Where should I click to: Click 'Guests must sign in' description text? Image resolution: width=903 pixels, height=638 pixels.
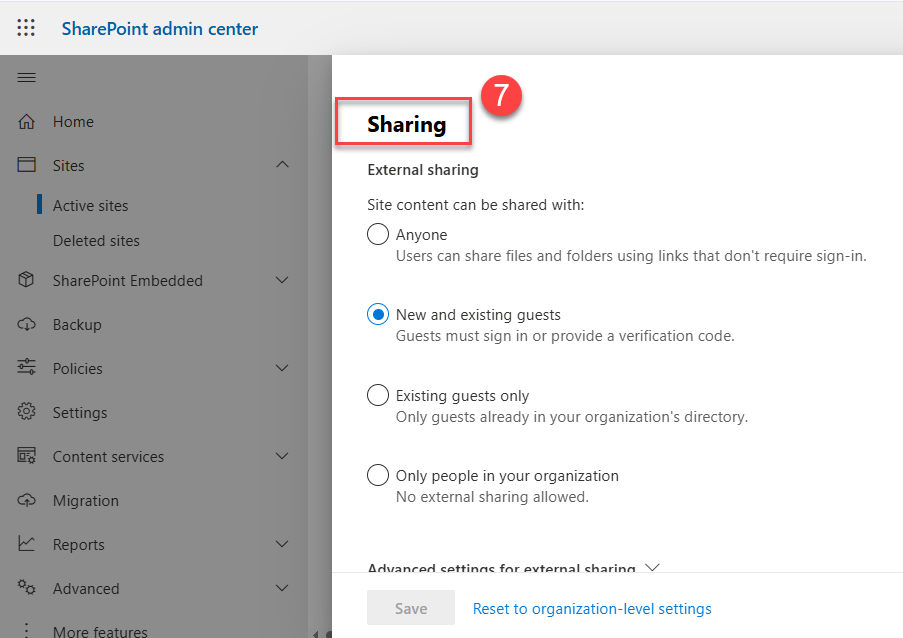click(565, 336)
